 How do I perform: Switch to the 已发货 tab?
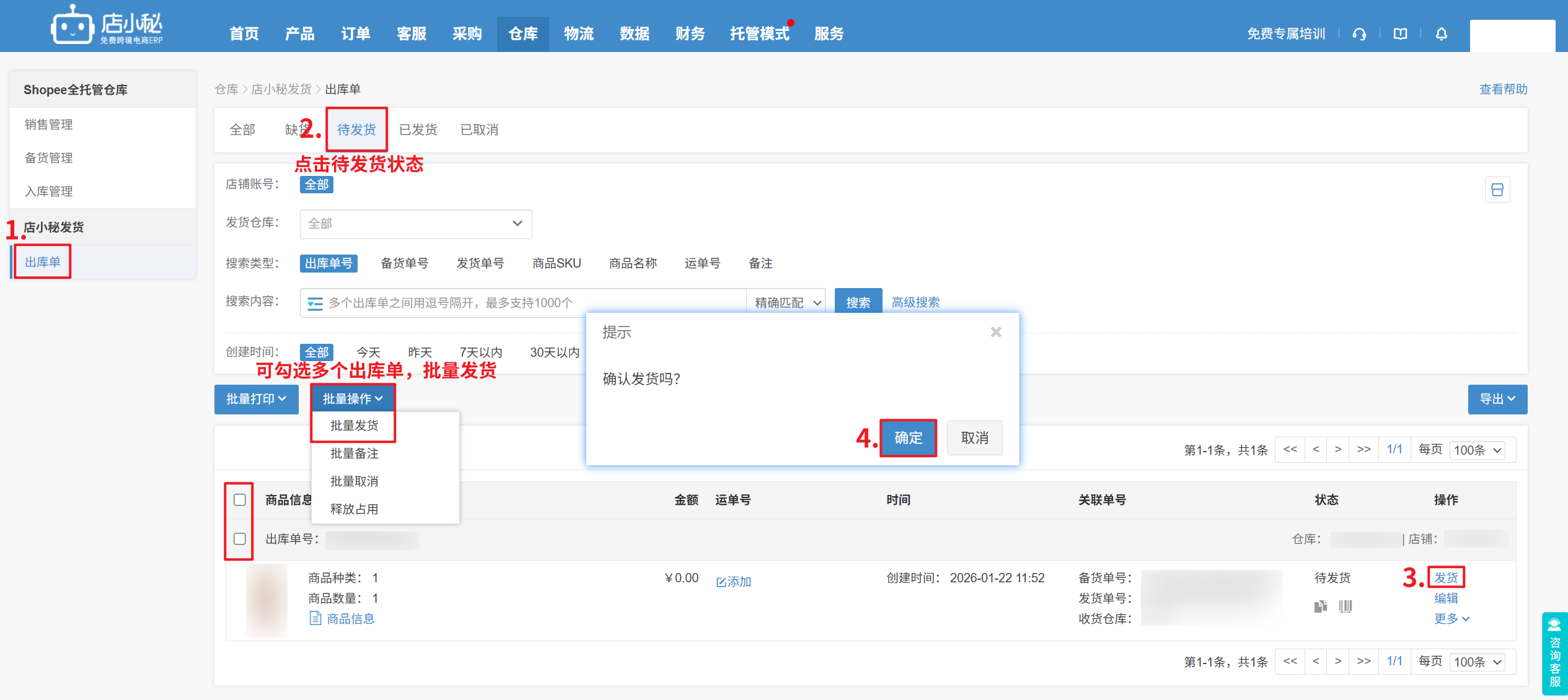tap(418, 129)
